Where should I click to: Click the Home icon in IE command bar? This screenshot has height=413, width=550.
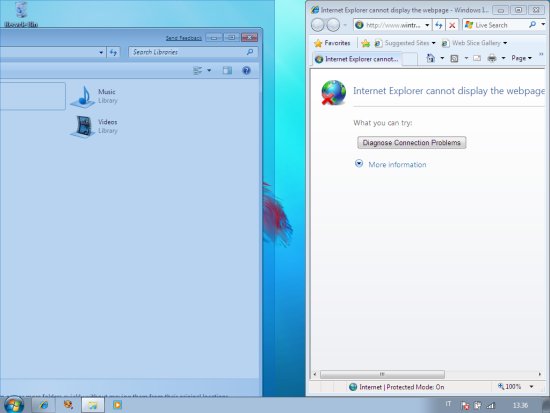point(430,58)
